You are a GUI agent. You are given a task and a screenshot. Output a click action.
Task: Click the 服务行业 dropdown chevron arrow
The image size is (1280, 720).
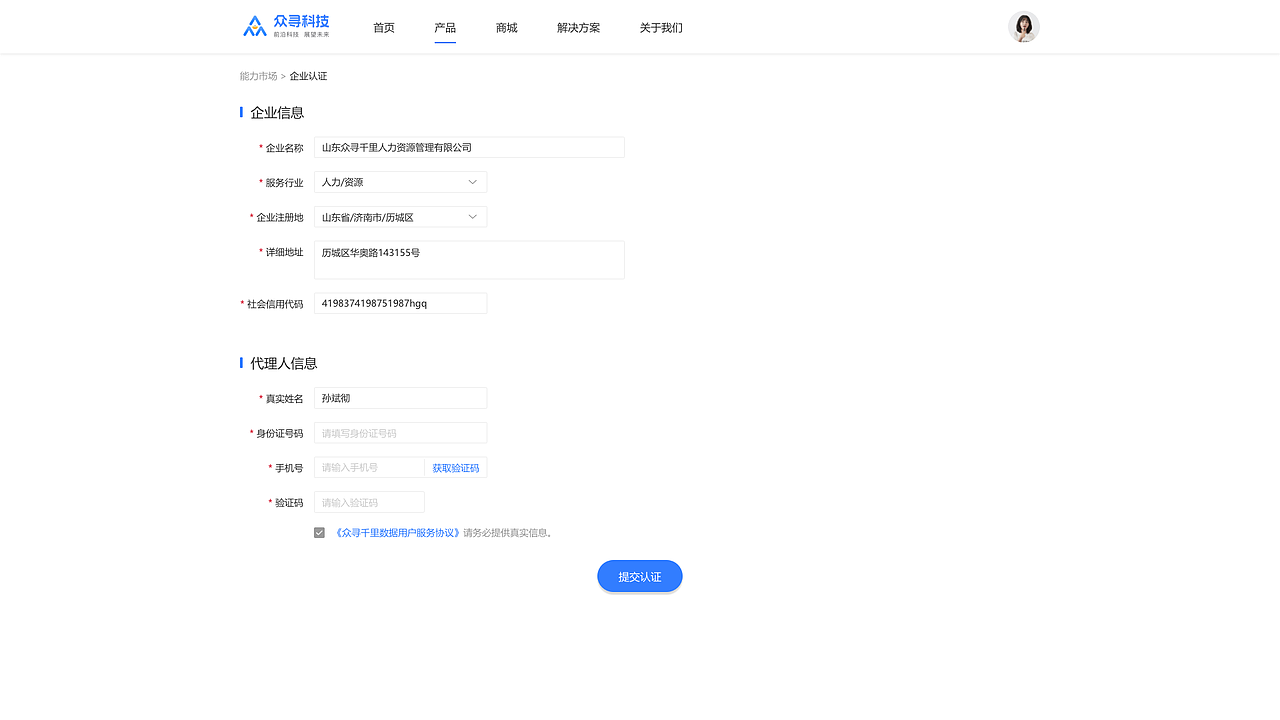[471, 181]
